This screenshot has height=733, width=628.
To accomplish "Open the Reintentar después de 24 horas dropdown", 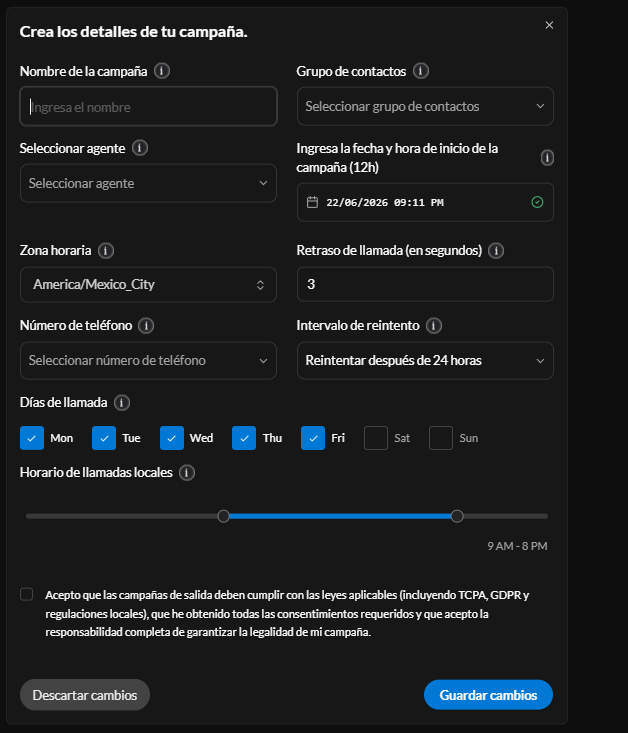I will pos(425,360).
